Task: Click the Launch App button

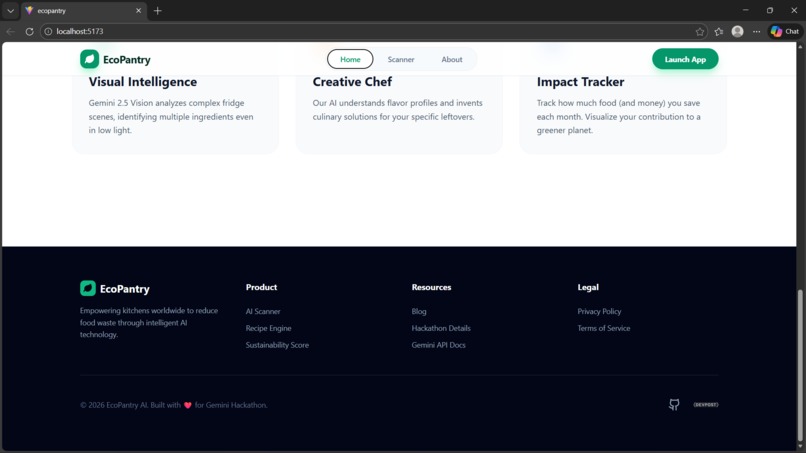Action: pos(685,59)
